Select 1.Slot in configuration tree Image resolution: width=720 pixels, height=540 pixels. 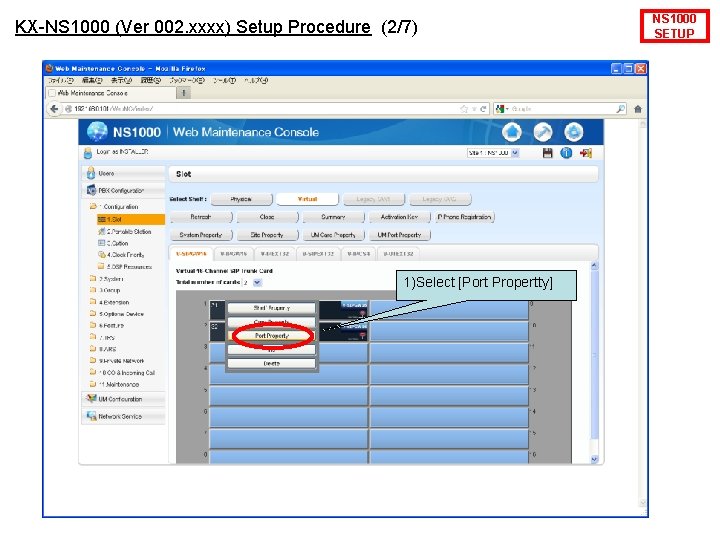[131, 219]
